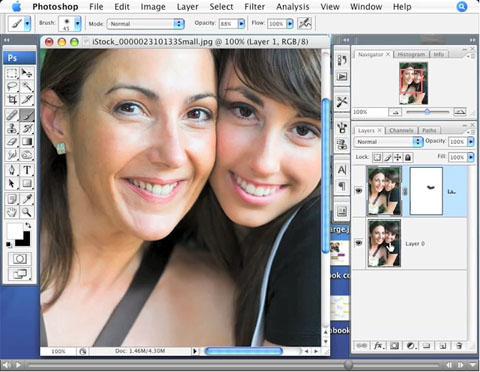
Task: Change screen mode button in toolbox
Action: coord(20,274)
